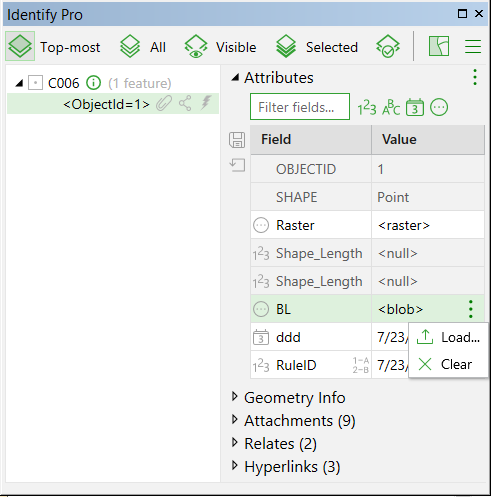Click the selectable layers icon with checkmark

tap(388, 46)
